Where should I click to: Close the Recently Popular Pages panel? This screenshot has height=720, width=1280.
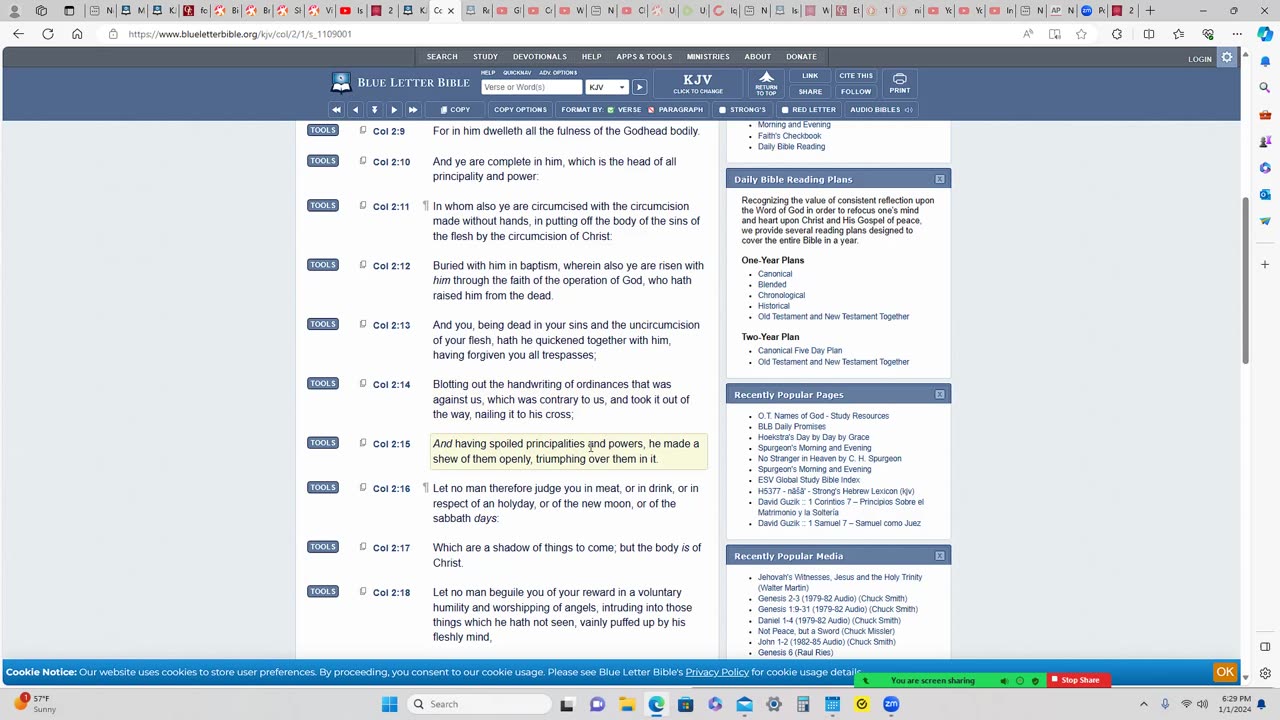tap(940, 394)
